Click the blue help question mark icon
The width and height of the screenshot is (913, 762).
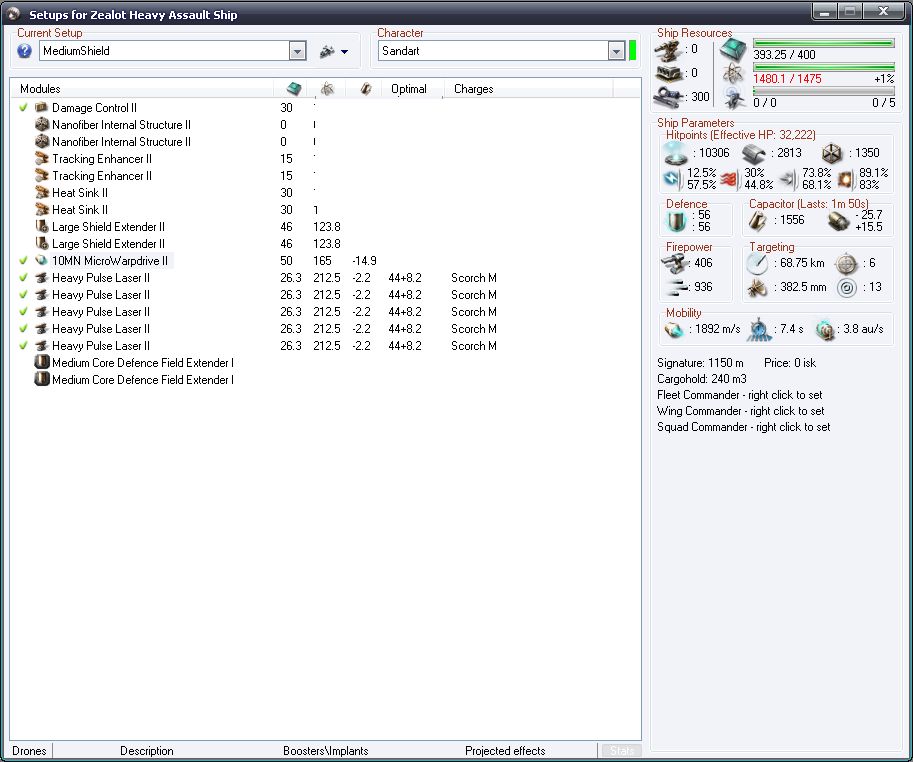pos(24,51)
